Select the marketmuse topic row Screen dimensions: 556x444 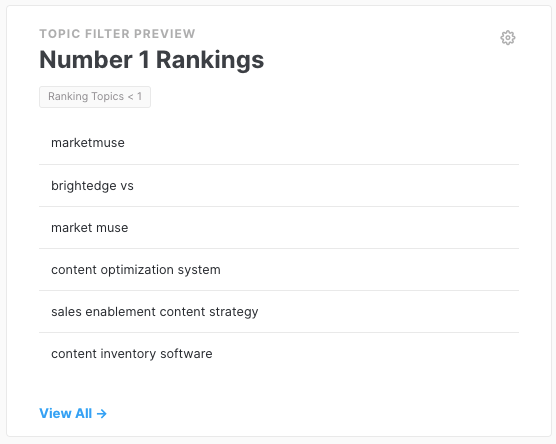(279, 143)
